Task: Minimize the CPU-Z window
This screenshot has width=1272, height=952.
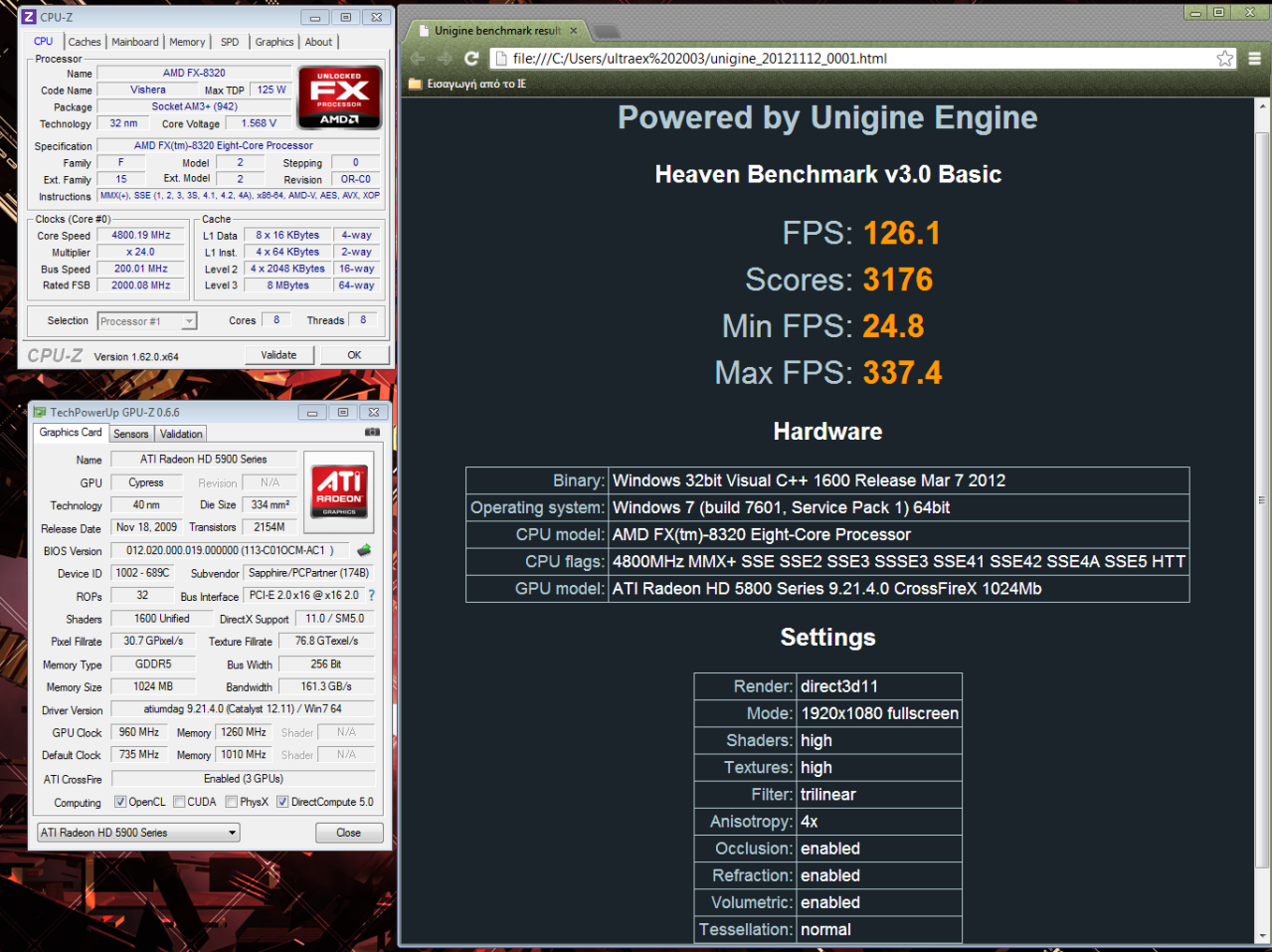Action: (x=315, y=17)
